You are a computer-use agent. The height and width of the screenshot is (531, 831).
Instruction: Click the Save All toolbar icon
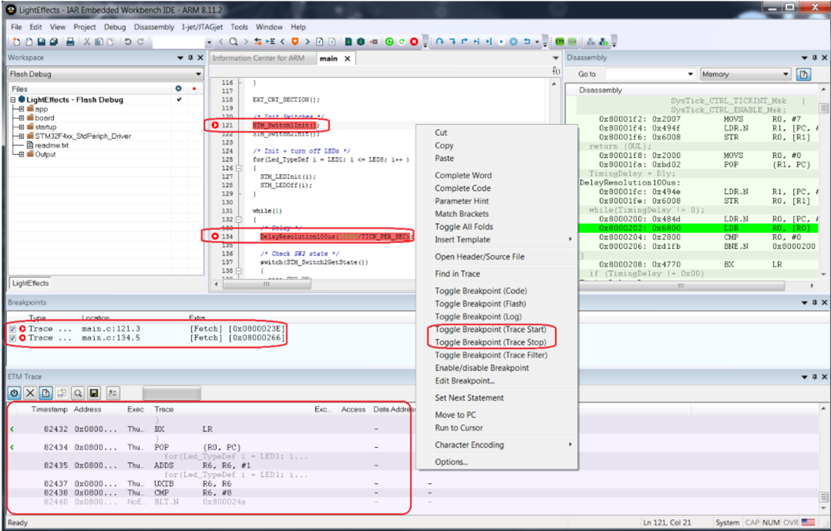(x=54, y=42)
